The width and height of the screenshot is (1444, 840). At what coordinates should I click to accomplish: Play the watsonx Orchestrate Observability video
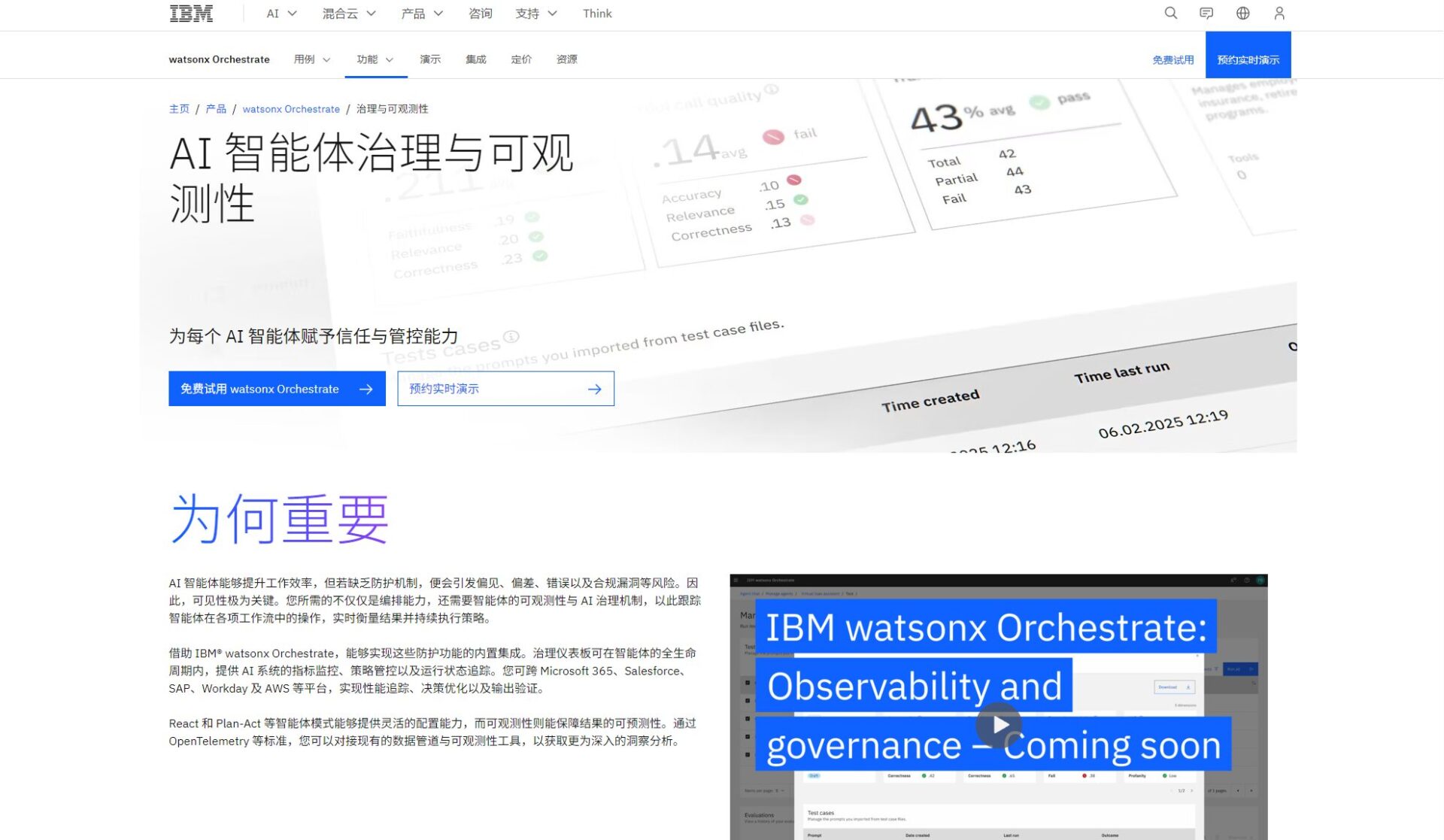tap(999, 724)
